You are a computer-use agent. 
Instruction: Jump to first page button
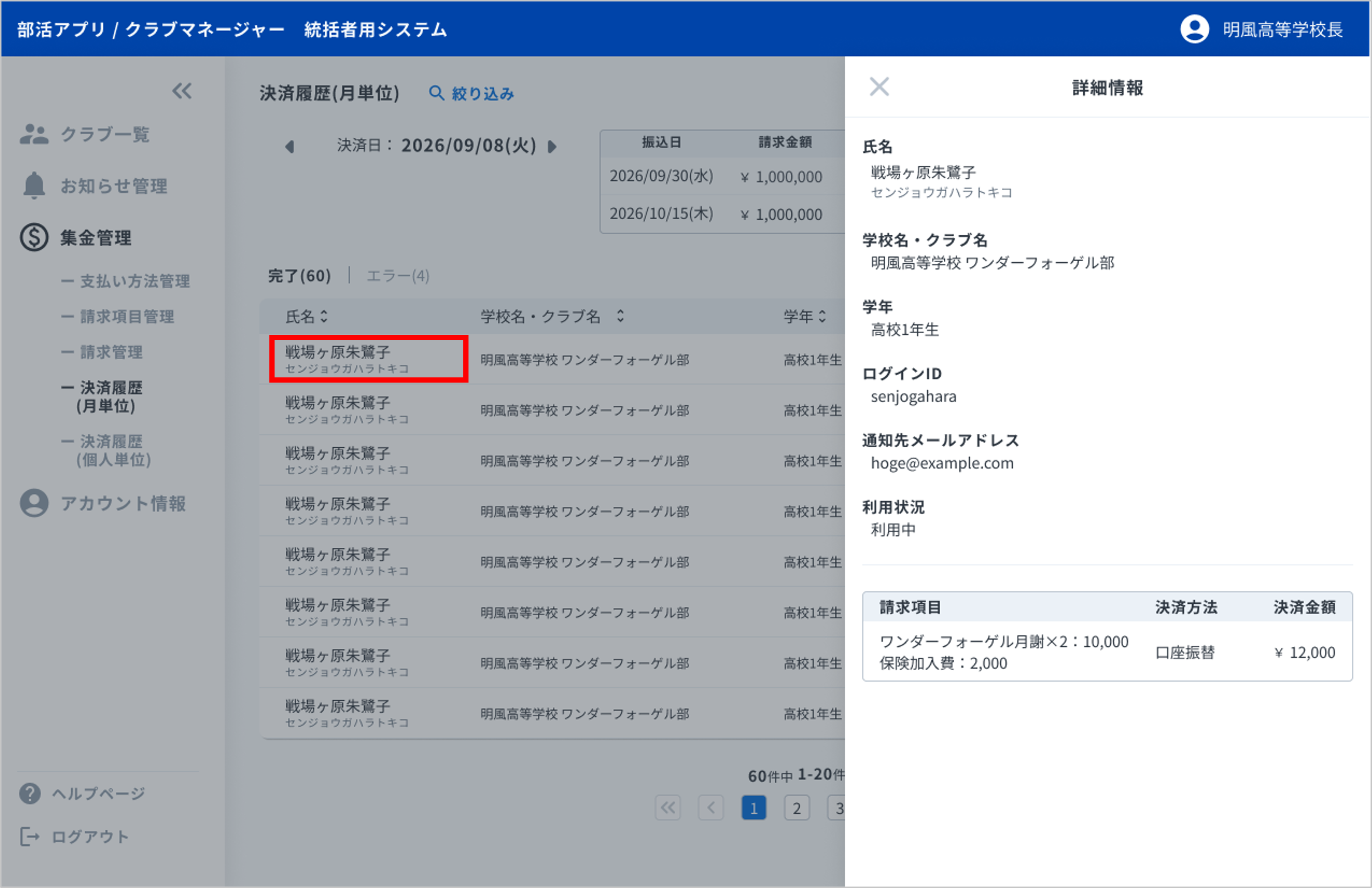point(668,808)
